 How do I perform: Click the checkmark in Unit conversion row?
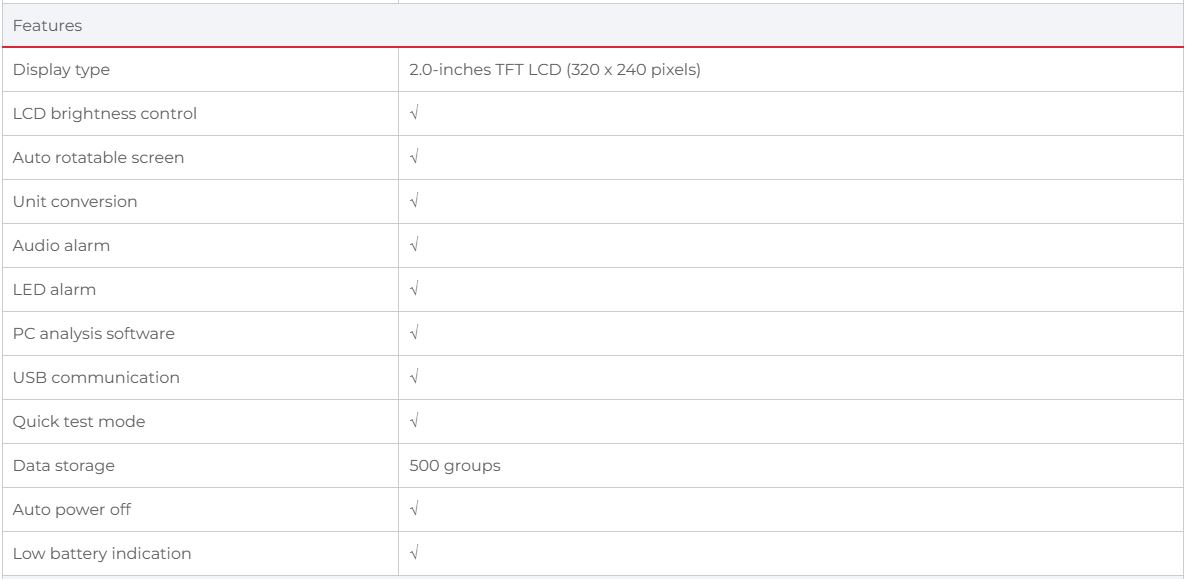tap(414, 202)
